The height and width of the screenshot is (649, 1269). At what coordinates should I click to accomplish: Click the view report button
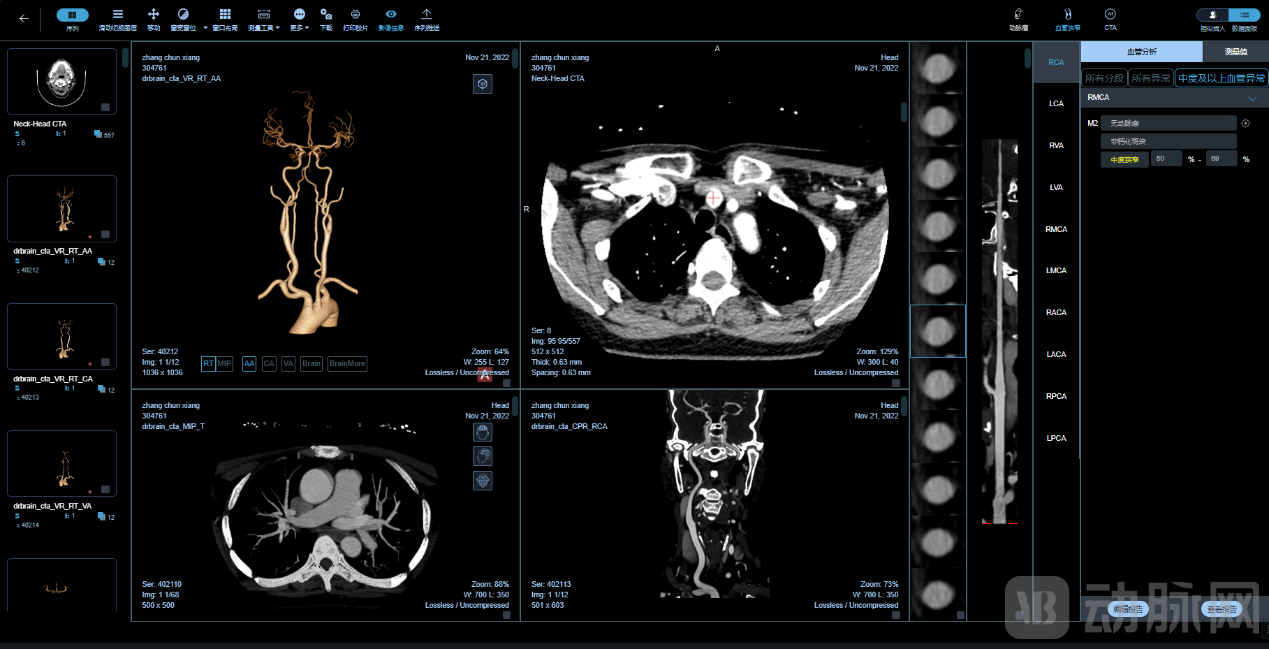click(1221, 609)
